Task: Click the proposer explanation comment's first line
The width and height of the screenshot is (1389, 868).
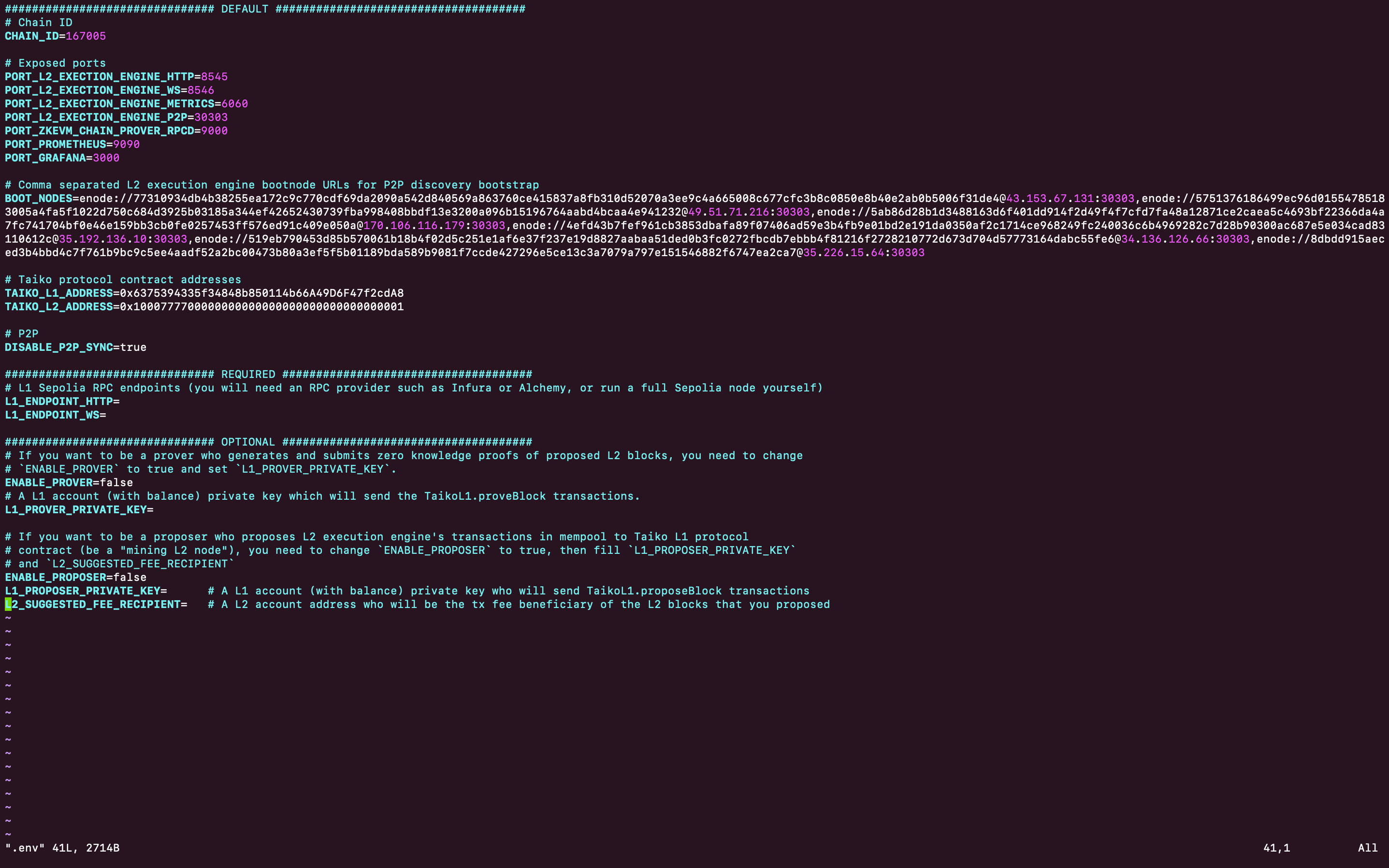Action: (376, 537)
